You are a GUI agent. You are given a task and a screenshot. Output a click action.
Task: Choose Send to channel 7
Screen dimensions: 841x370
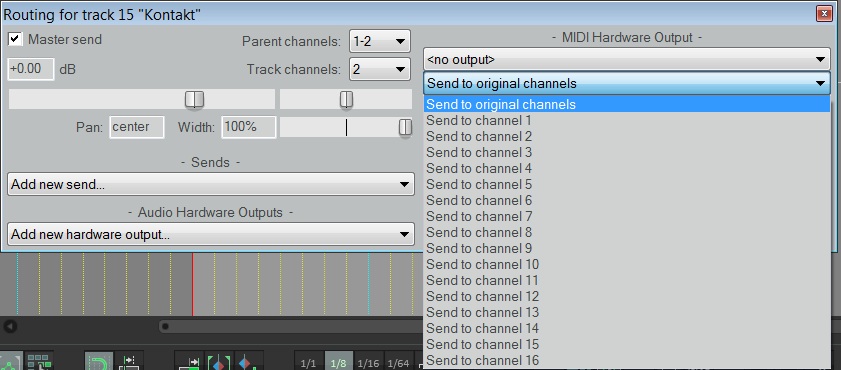click(x=626, y=216)
